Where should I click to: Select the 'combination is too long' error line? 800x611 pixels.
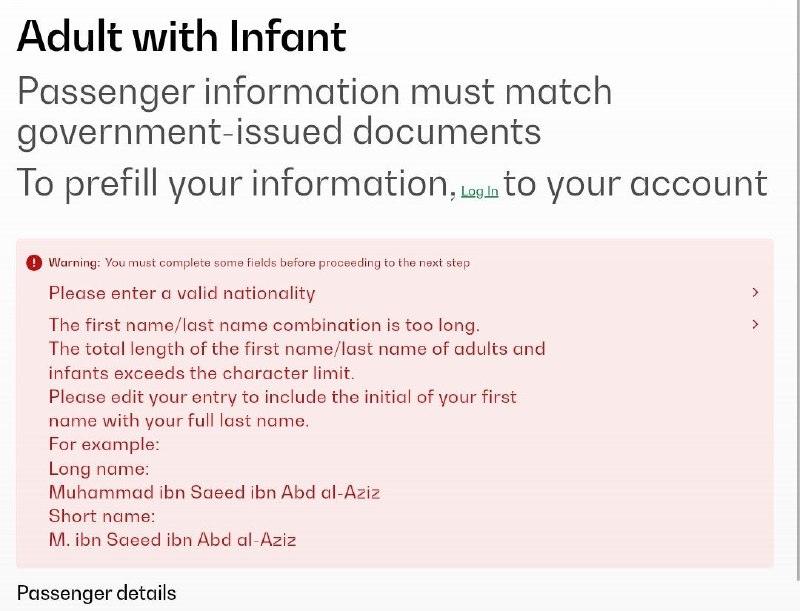pos(264,325)
